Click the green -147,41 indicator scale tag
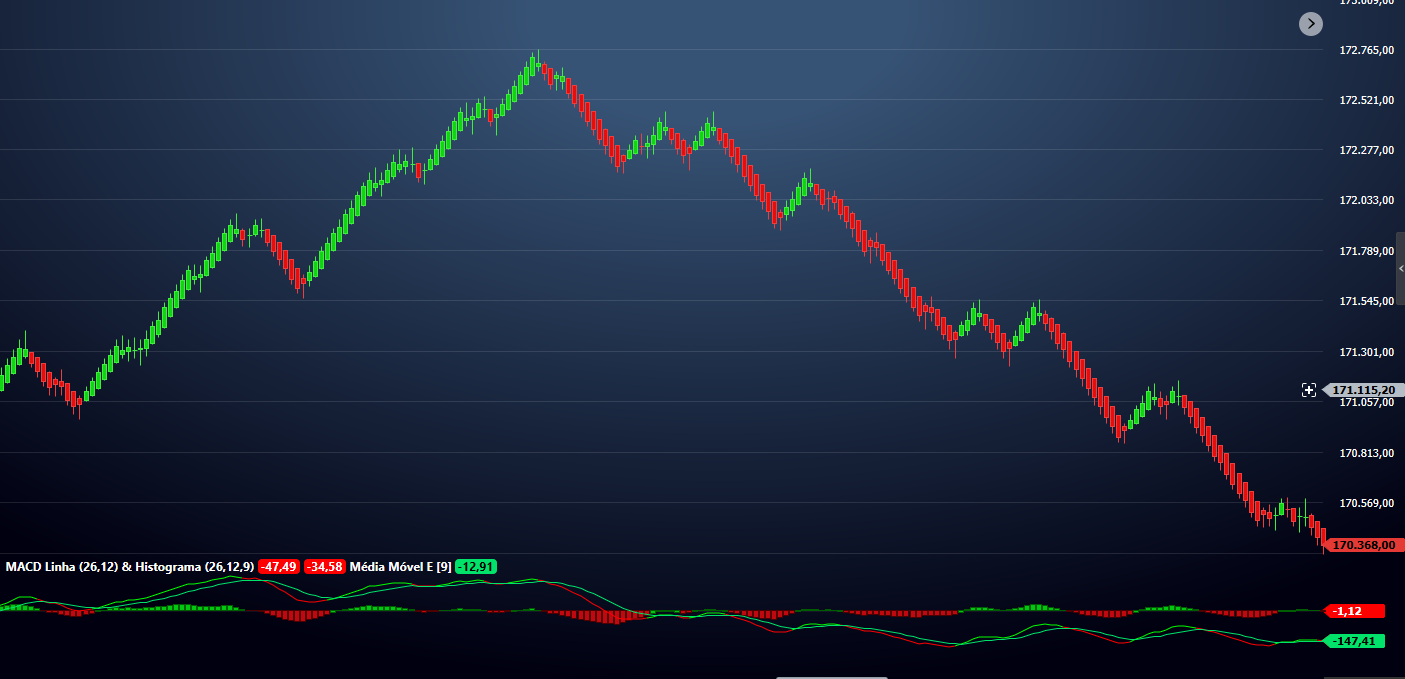The width and height of the screenshot is (1405, 679). 1355,641
